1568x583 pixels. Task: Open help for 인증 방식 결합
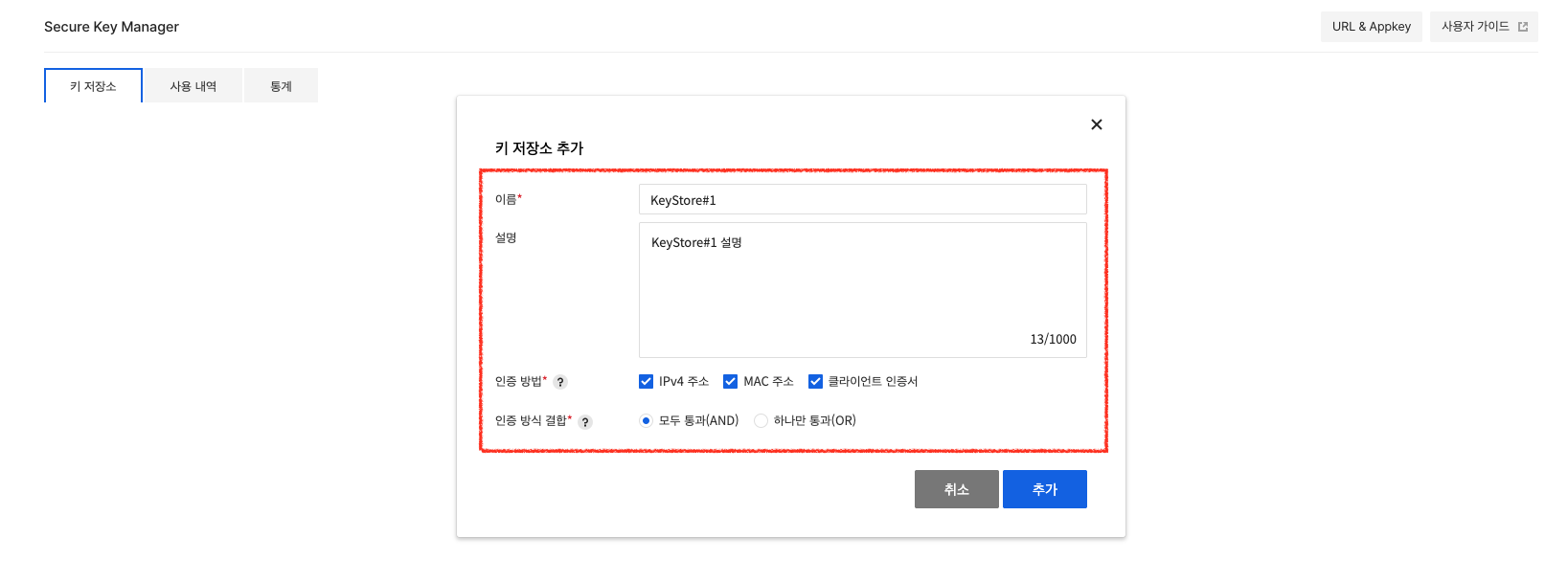(585, 422)
